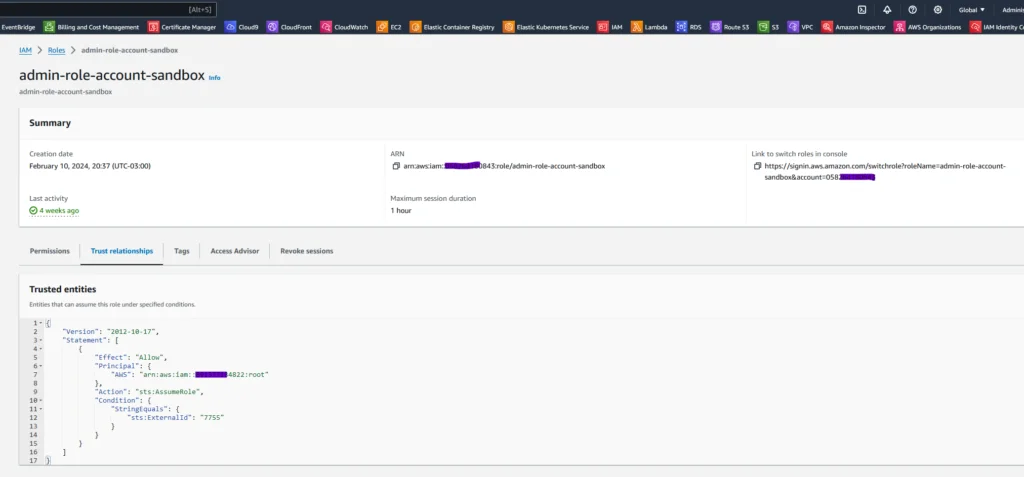The width and height of the screenshot is (1024, 477).
Task: Open the Tags tab
Action: [x=182, y=251]
